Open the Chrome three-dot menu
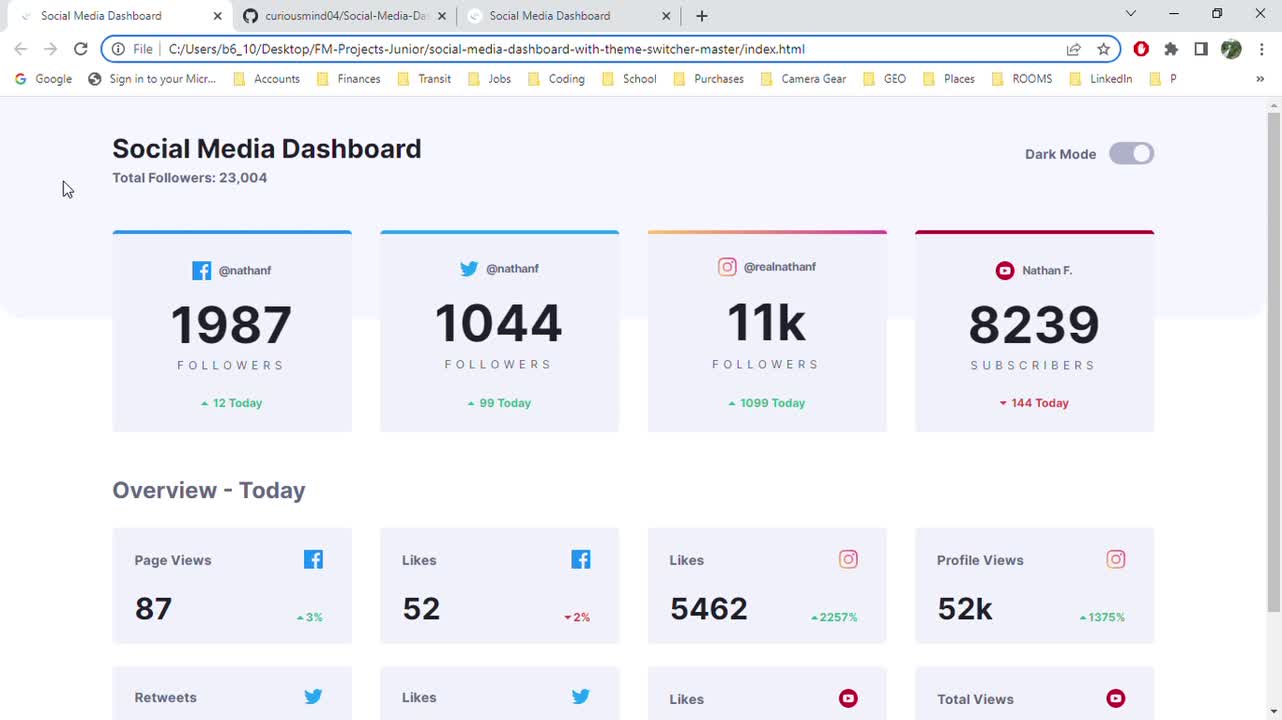1282x720 pixels. (1261, 49)
